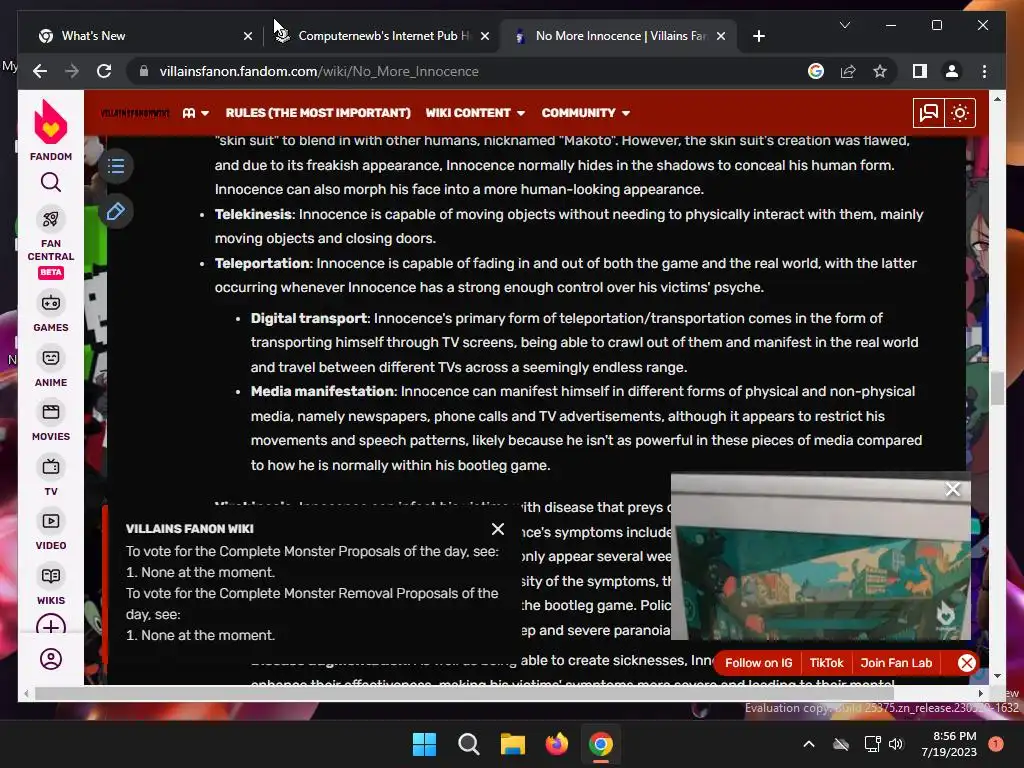Viewport: 1024px width, 768px height.
Task: Open the volume speaker tray icon
Action: pos(896,744)
